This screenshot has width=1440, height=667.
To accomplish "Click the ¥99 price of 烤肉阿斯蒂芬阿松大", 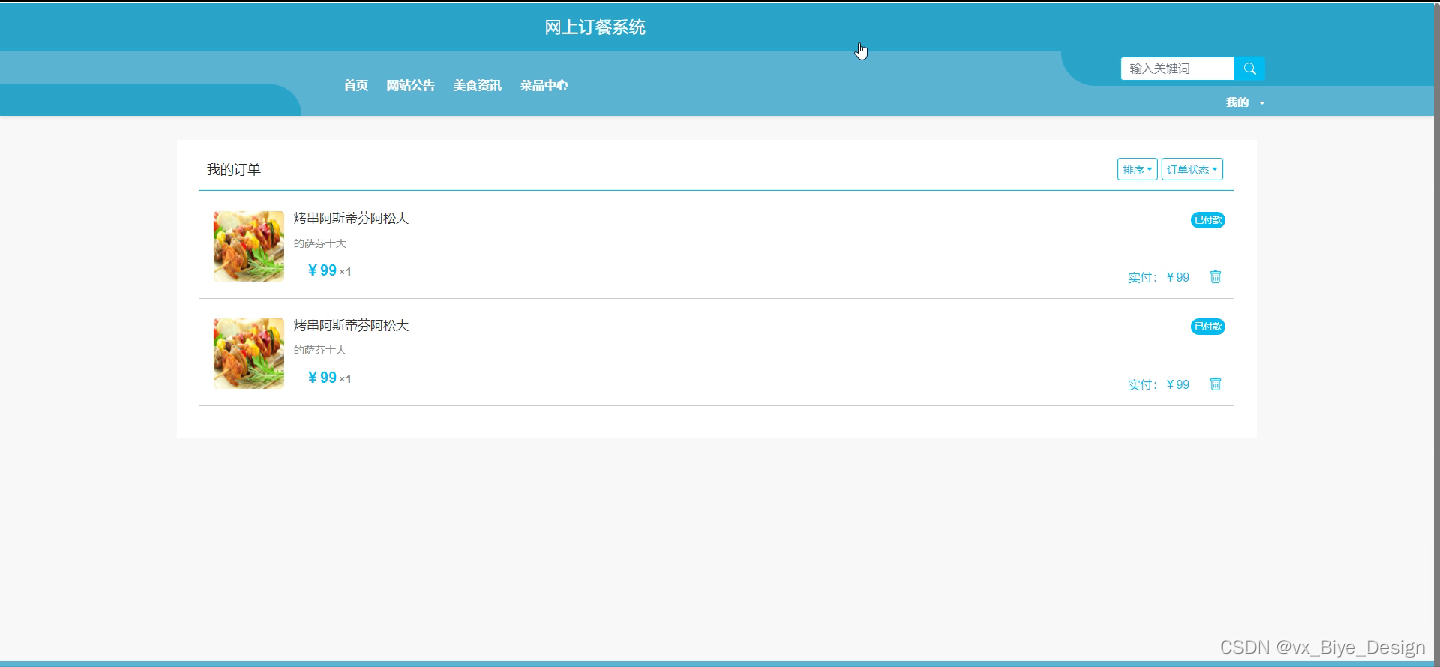I will 323,377.
